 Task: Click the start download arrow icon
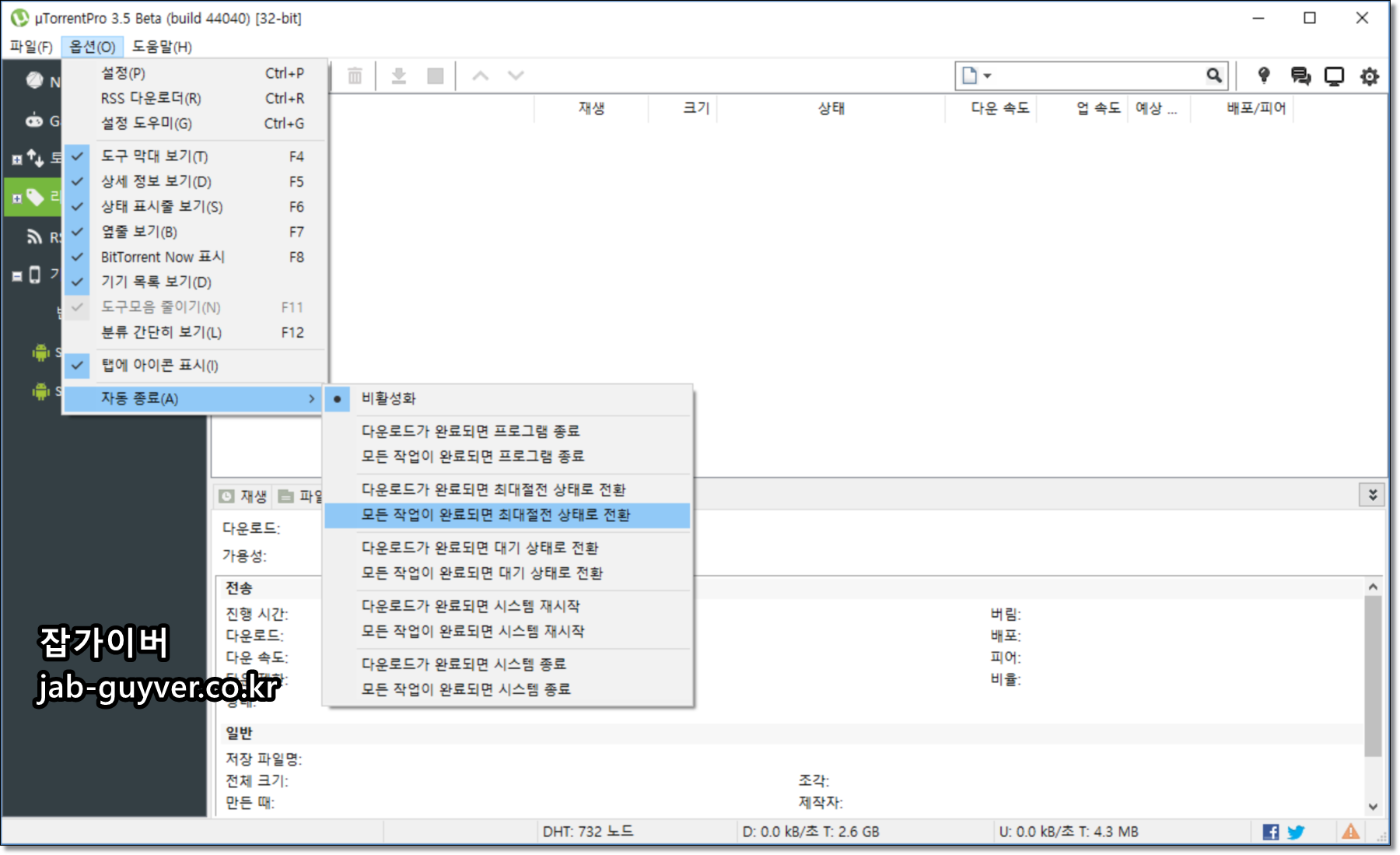399,76
